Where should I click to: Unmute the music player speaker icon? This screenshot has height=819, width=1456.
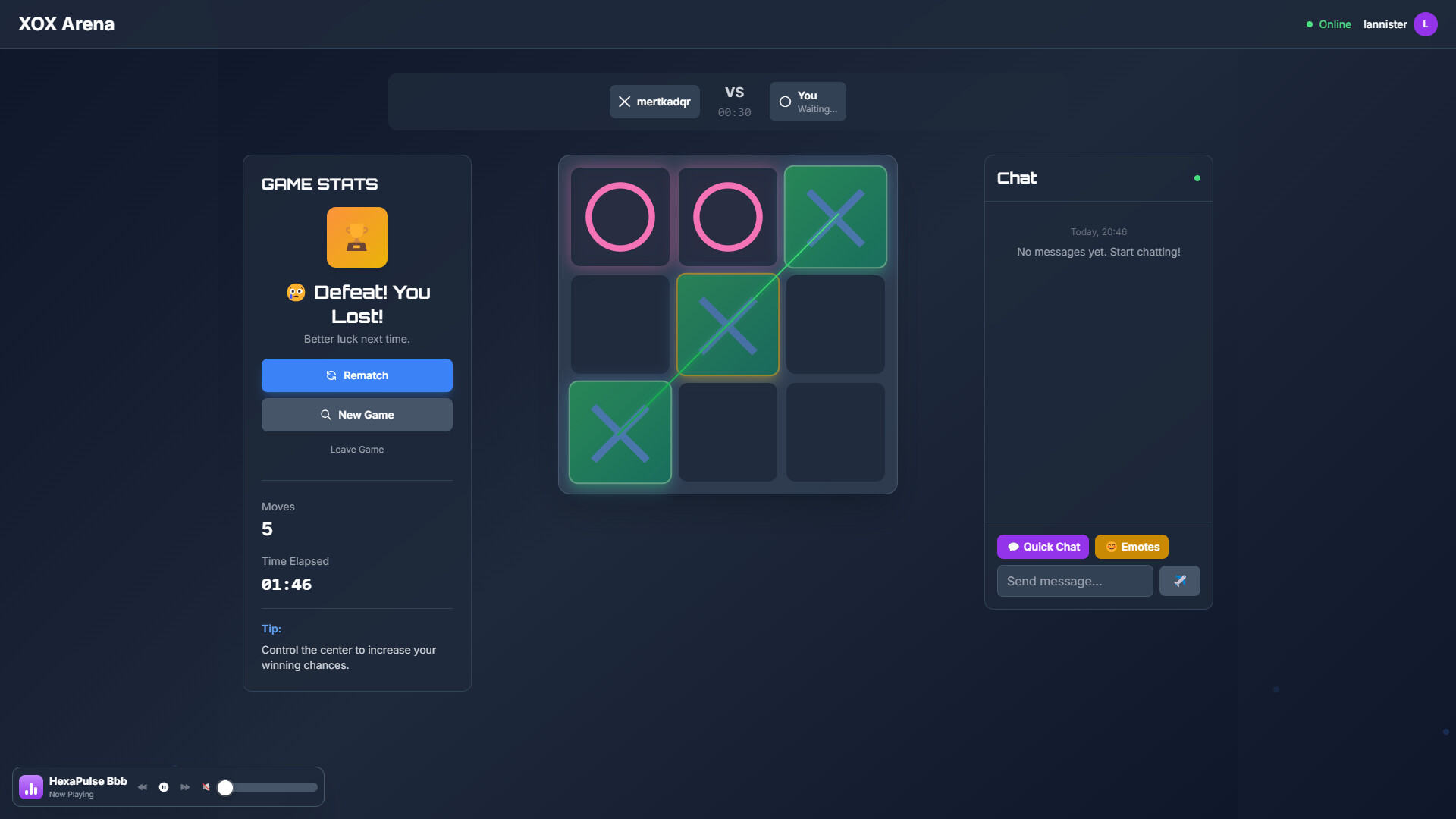tap(206, 787)
